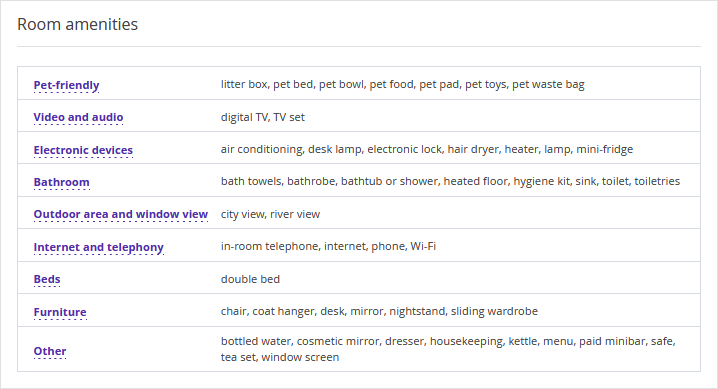Click the 'tea set, window screen' line

[280, 357]
